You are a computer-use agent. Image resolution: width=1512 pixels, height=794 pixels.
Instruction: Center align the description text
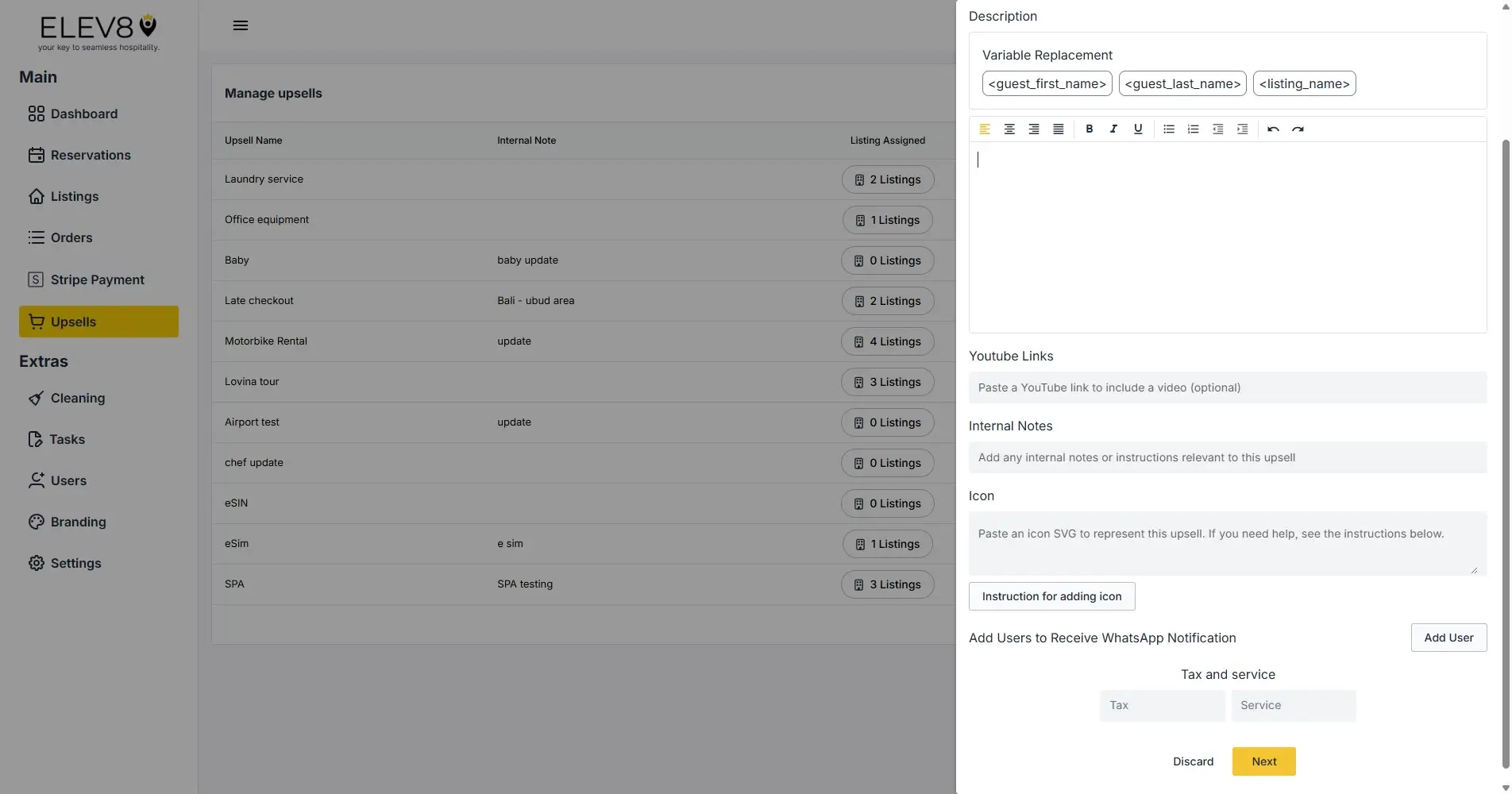1009,129
